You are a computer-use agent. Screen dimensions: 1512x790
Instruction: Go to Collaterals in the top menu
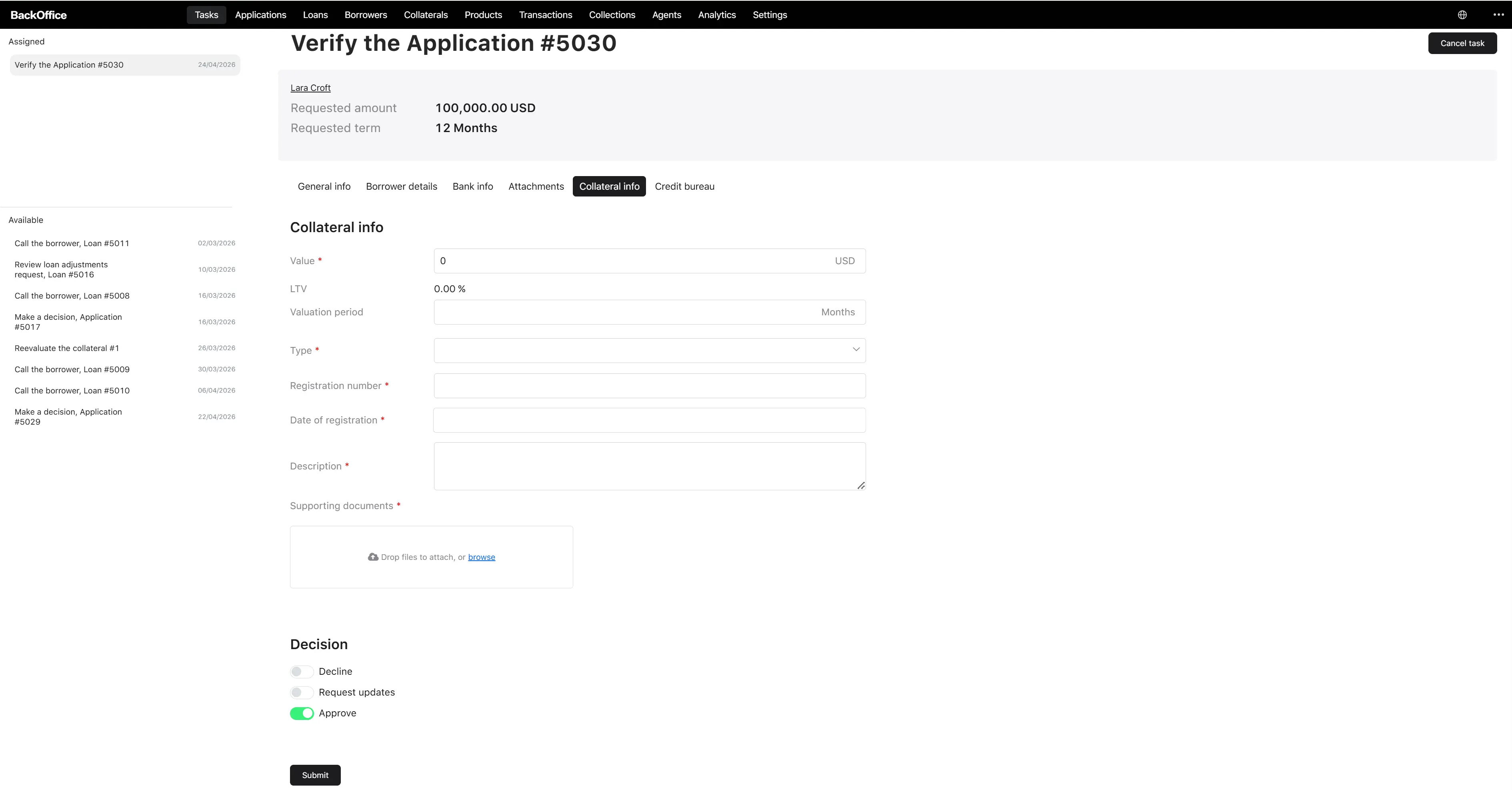426,15
